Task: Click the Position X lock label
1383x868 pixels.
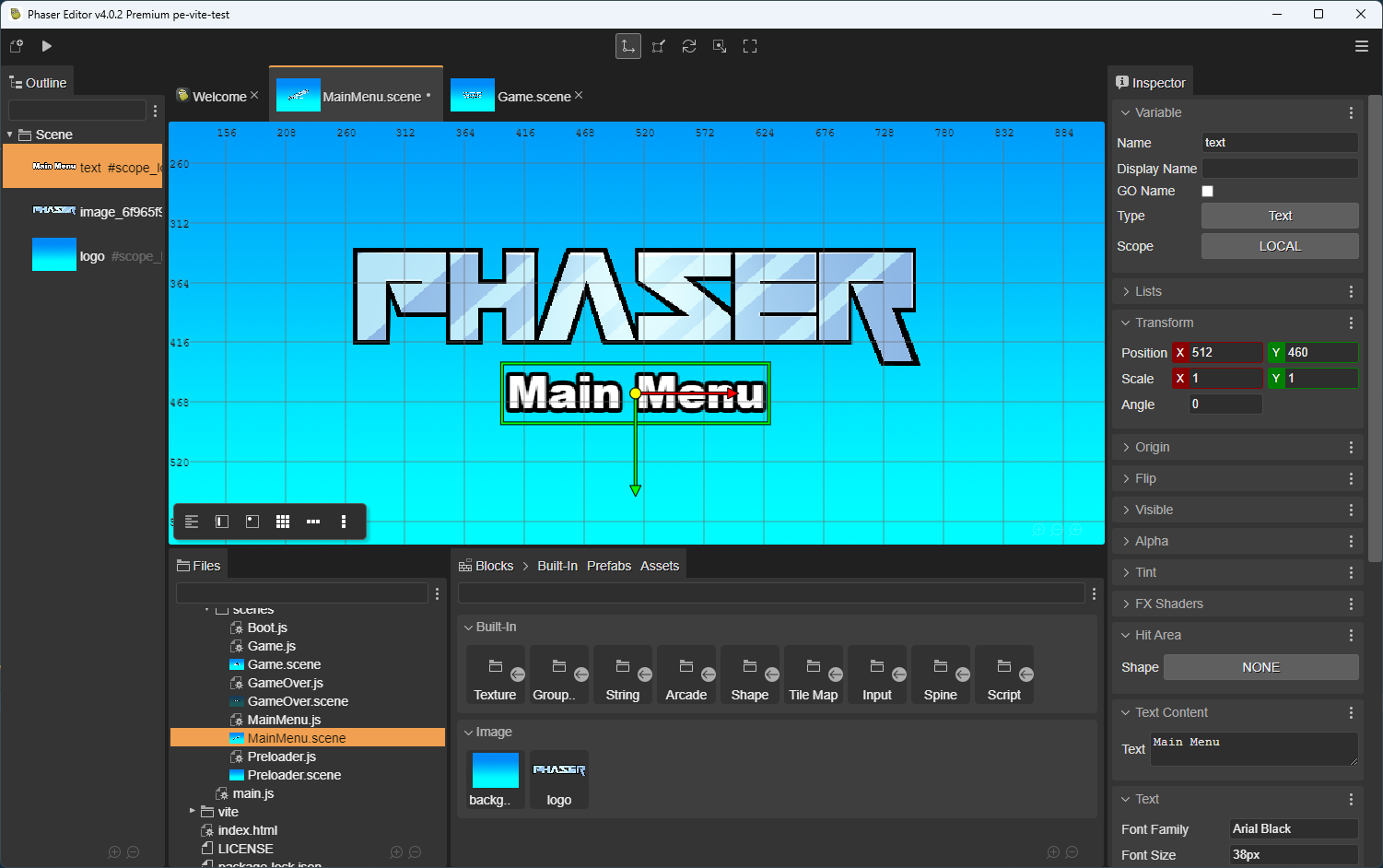Action: [x=1180, y=352]
